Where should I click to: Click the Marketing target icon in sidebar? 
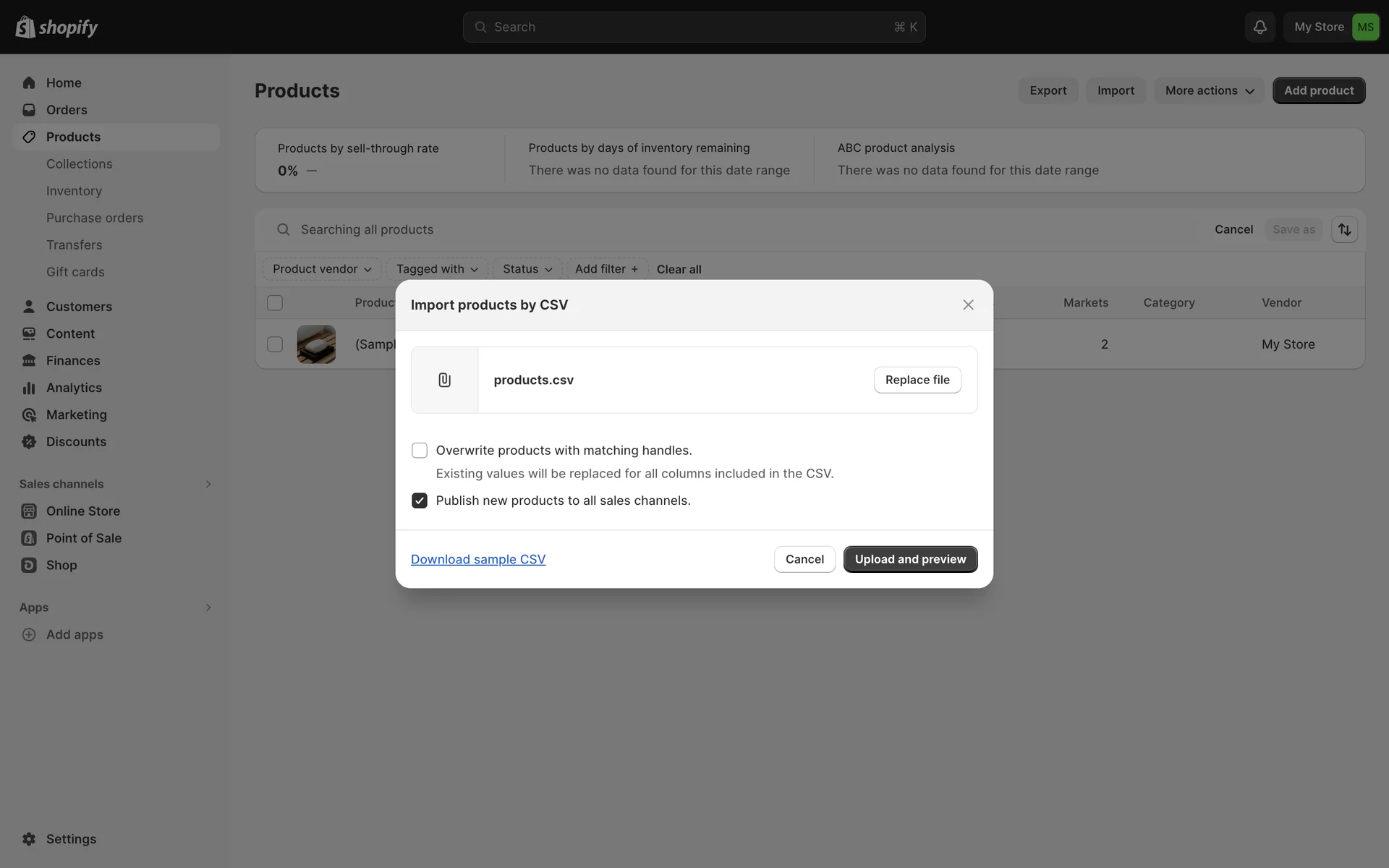coord(29,414)
